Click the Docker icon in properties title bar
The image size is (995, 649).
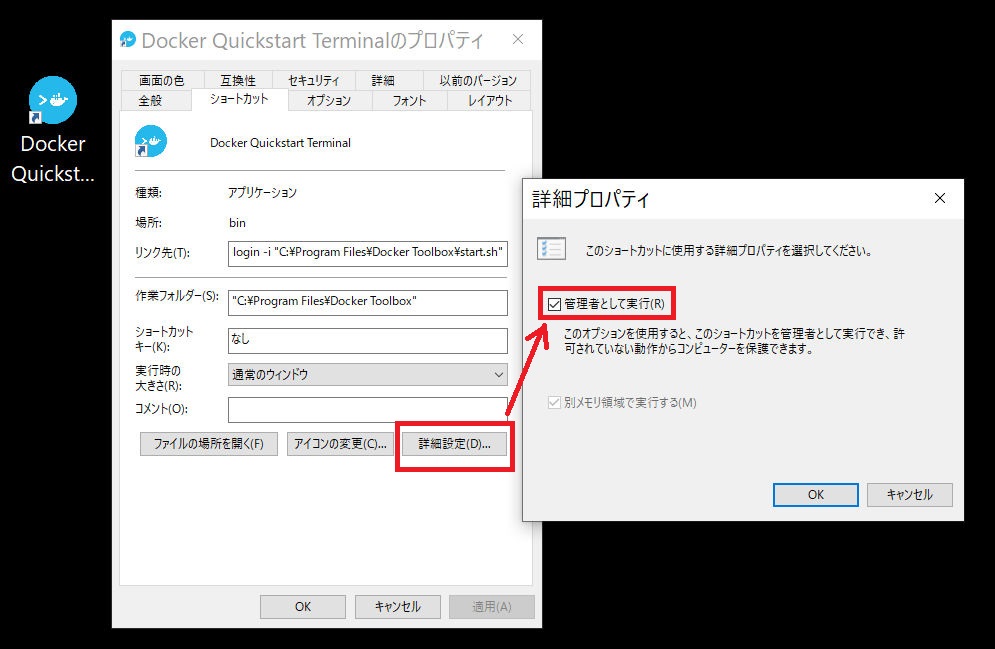(x=127, y=40)
